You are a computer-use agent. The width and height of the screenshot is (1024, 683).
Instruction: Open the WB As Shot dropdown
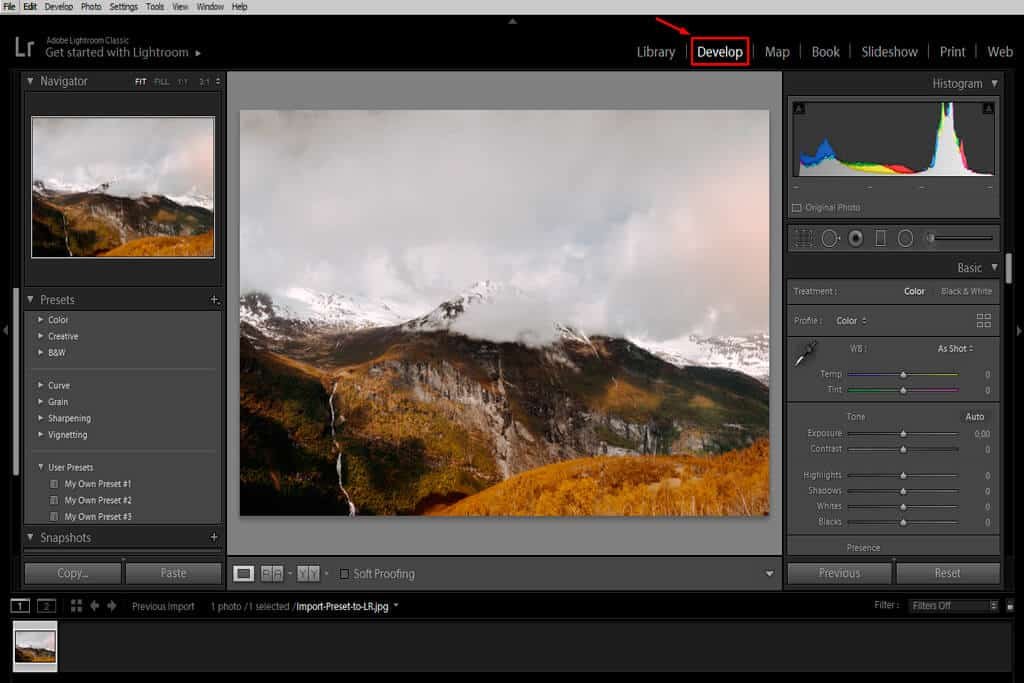955,349
